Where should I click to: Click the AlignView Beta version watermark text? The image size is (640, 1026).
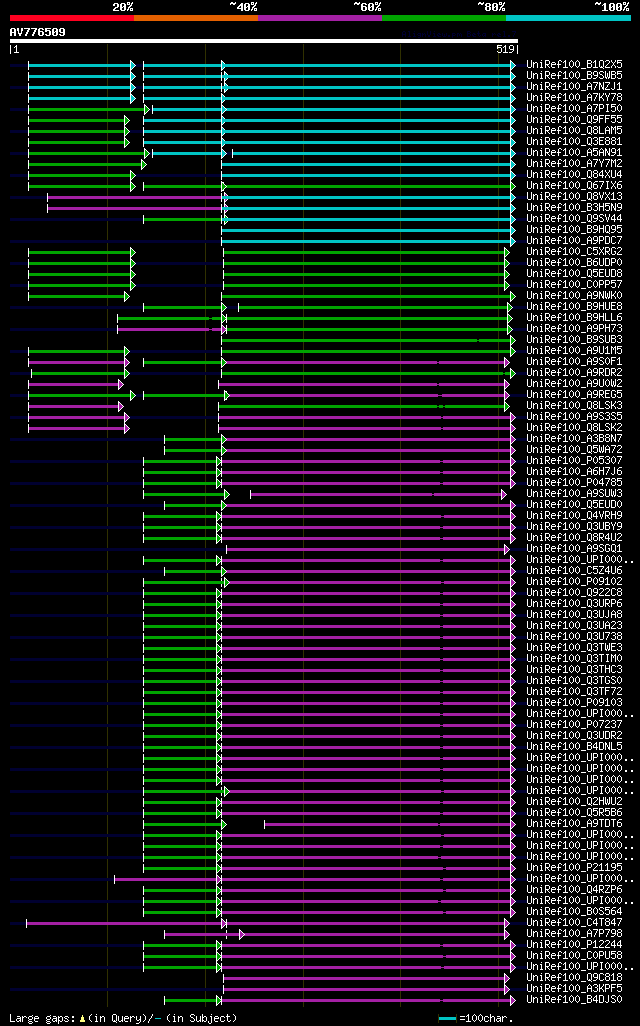click(x=459, y=33)
